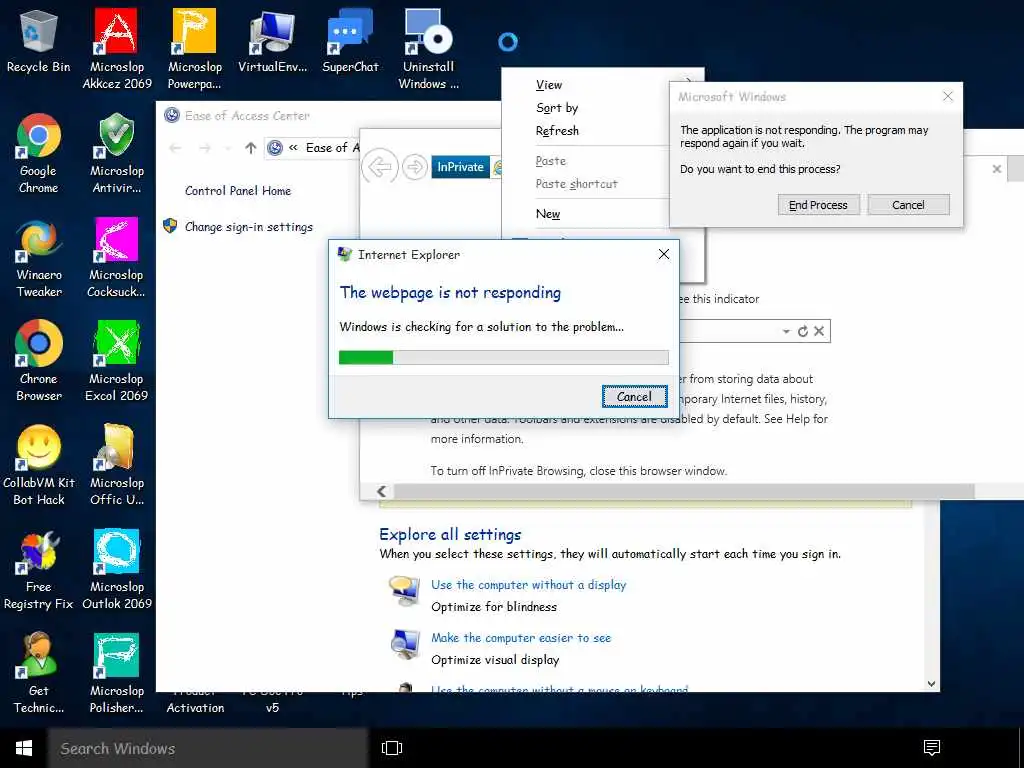Open Microslop Outlok 2069 icon
This screenshot has height=768, width=1024.
(117, 569)
